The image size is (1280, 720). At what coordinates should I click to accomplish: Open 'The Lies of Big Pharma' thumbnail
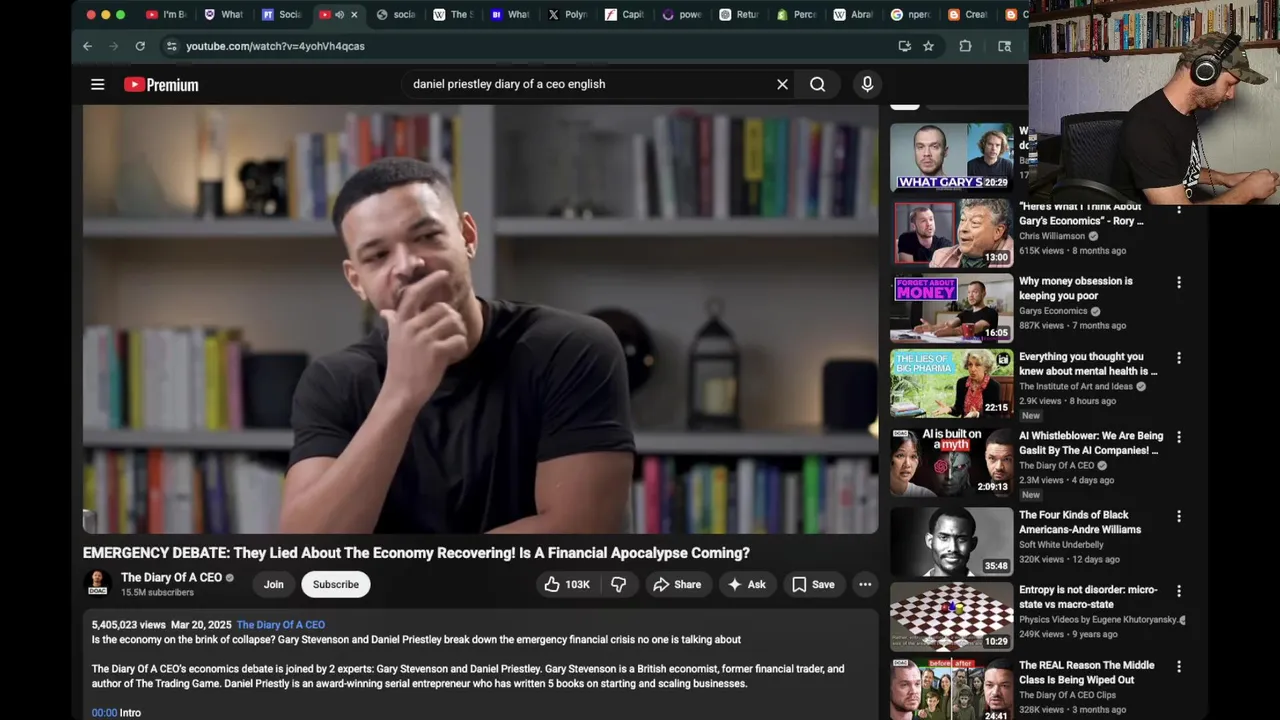(x=952, y=383)
